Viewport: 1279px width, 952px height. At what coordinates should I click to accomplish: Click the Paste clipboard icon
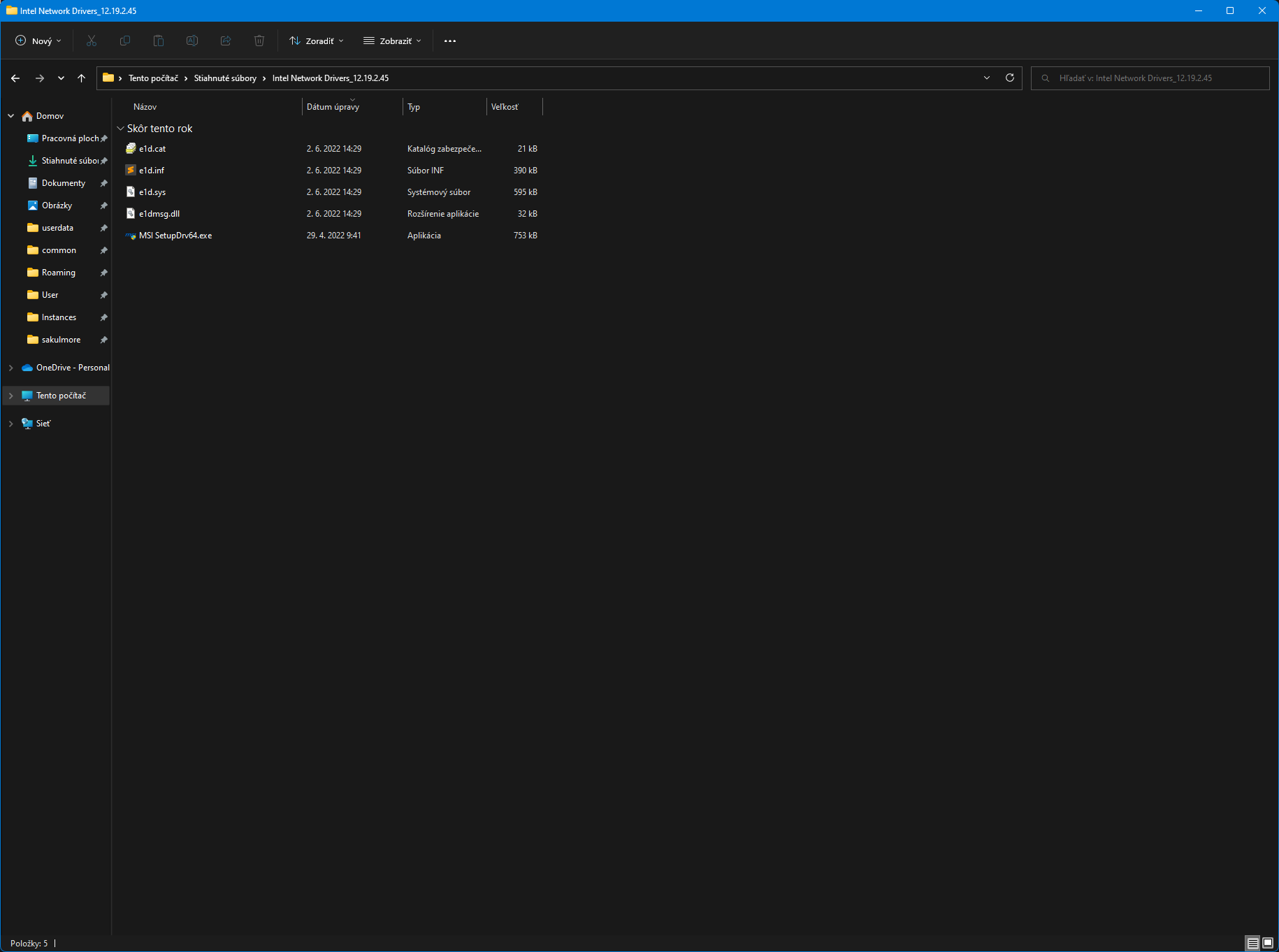[159, 41]
